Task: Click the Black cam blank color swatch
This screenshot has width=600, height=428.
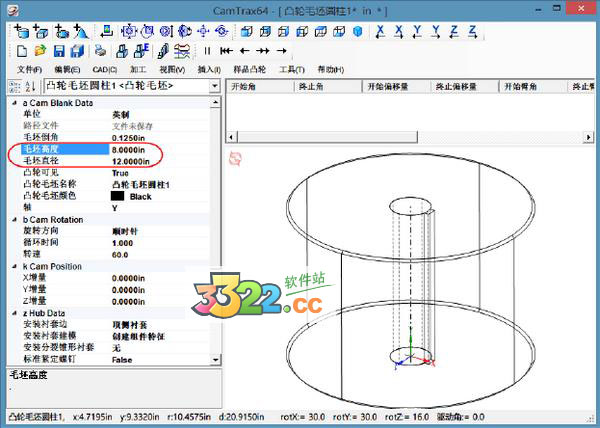Action: pos(117,196)
